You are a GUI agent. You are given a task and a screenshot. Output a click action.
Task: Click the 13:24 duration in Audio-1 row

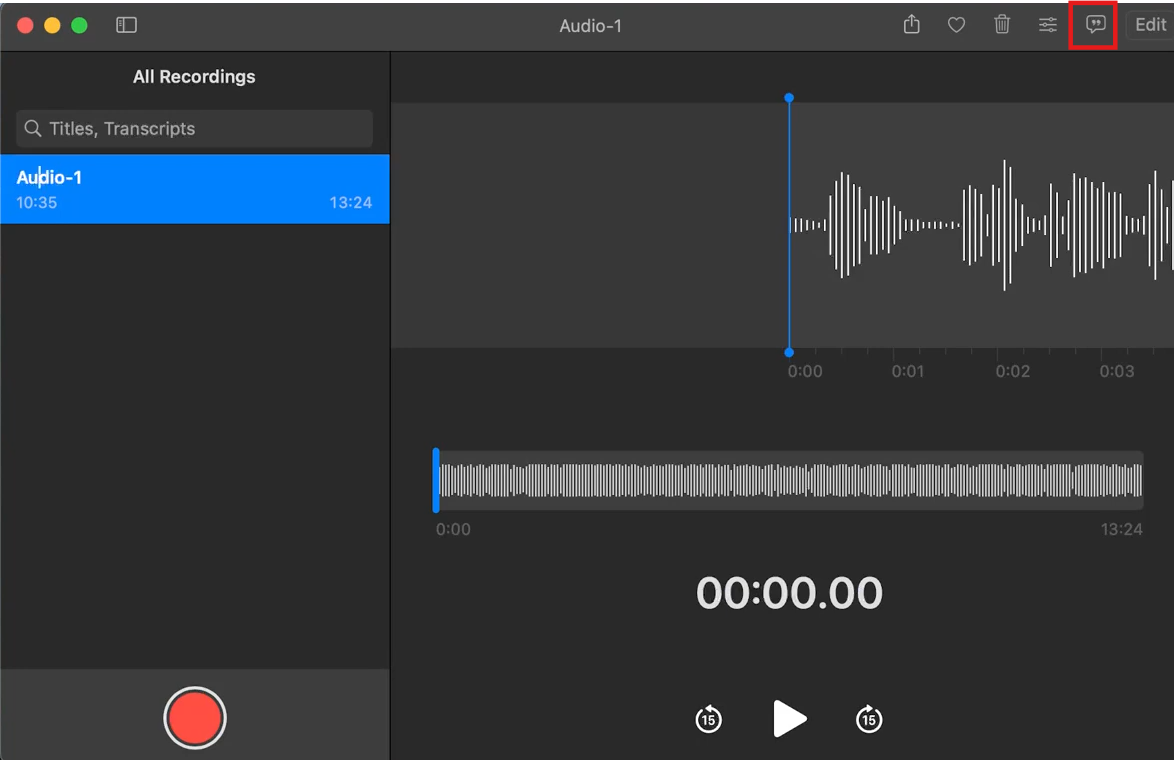pos(350,202)
